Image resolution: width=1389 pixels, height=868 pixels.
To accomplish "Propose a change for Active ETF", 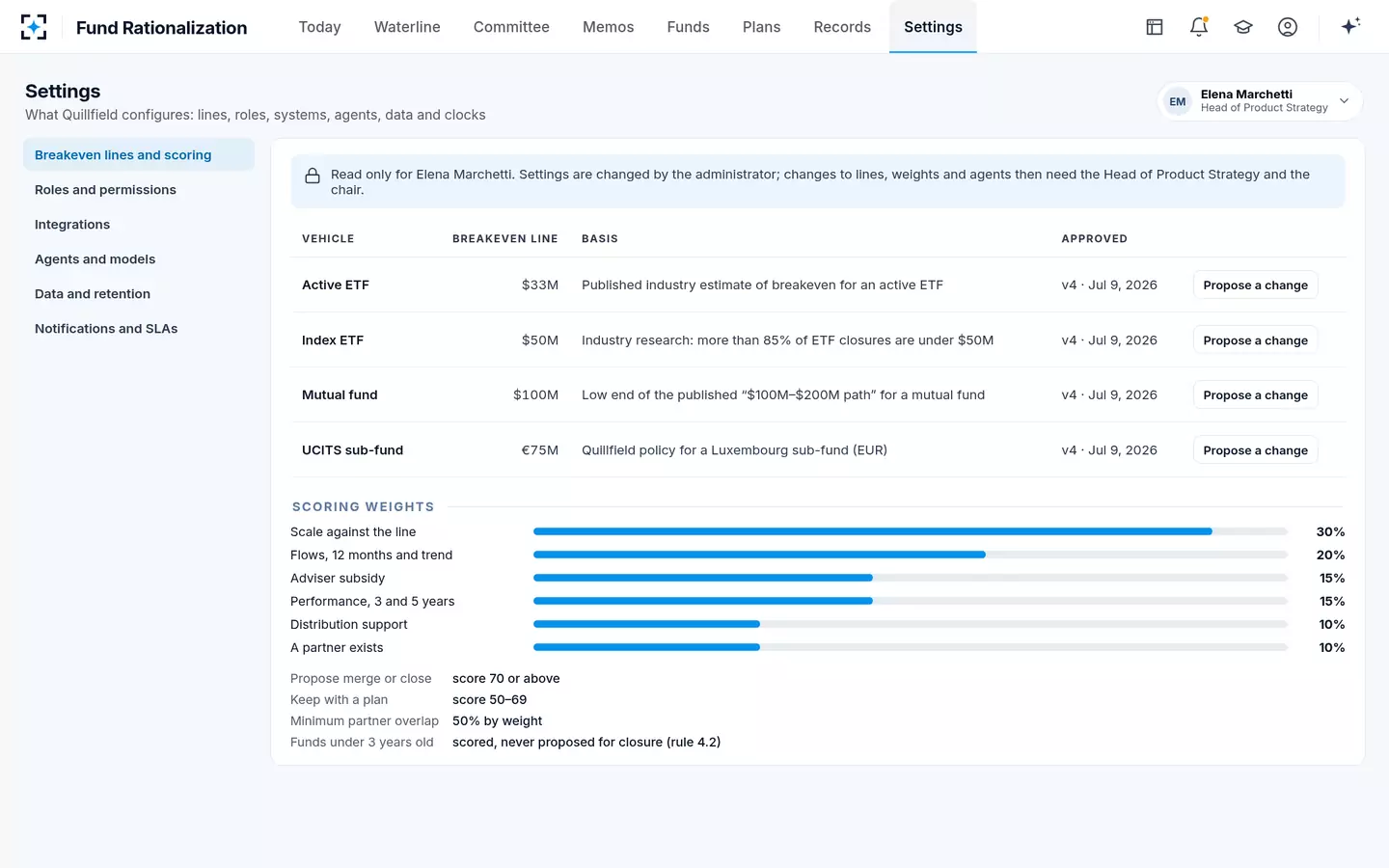I will (1255, 285).
